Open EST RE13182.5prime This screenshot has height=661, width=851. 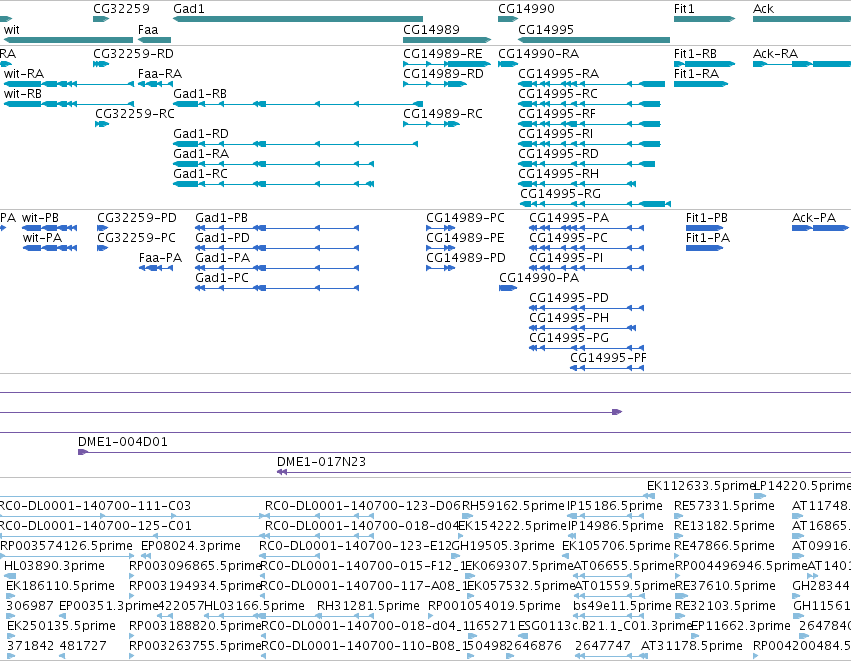pyautogui.click(x=725, y=526)
